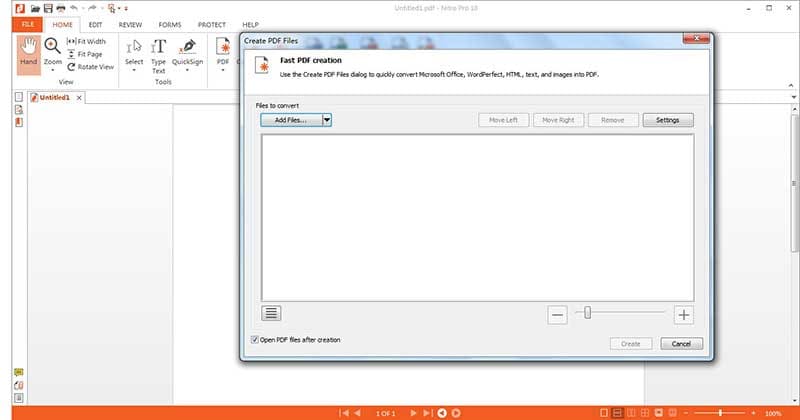Switch to the FORMS ribbon tab
Screen dimensions: 800x420
coord(170,24)
